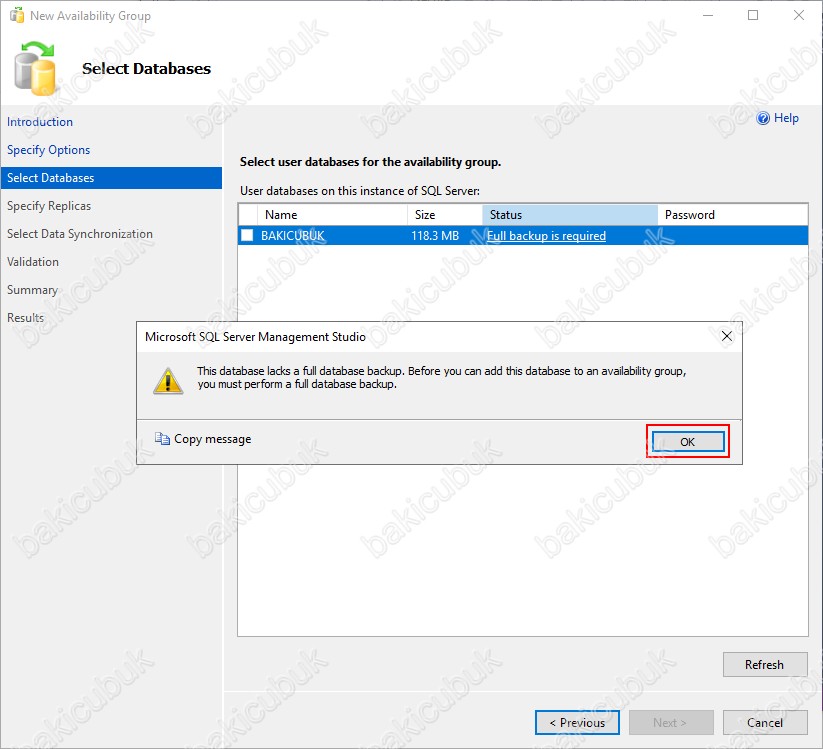Image resolution: width=823 pixels, height=749 pixels.
Task: Go to the Introduction wizard page
Action: [x=40, y=122]
